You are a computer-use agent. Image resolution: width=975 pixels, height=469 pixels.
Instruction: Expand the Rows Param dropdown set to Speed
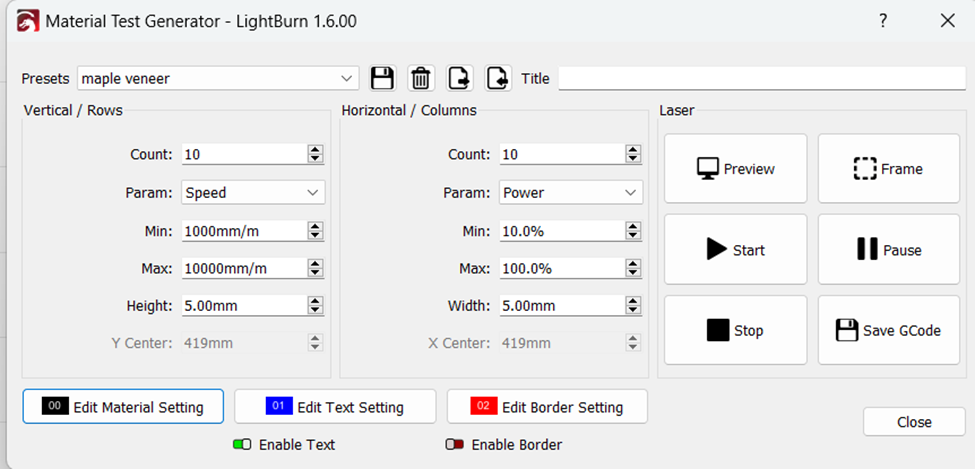pyautogui.click(x=254, y=193)
